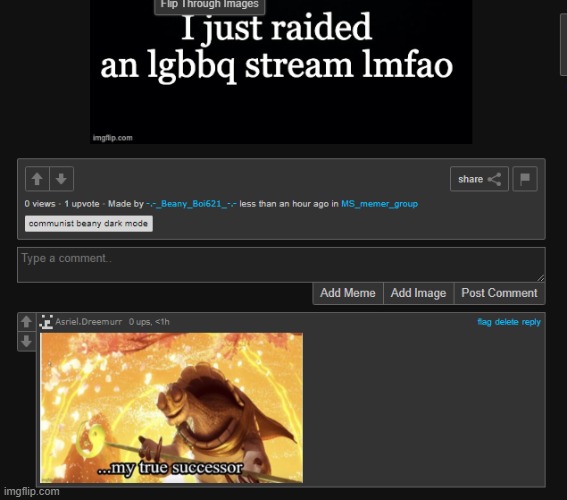Reply to Asriel.Dreemurr's comment
The width and height of the screenshot is (567, 500).
click(531, 322)
